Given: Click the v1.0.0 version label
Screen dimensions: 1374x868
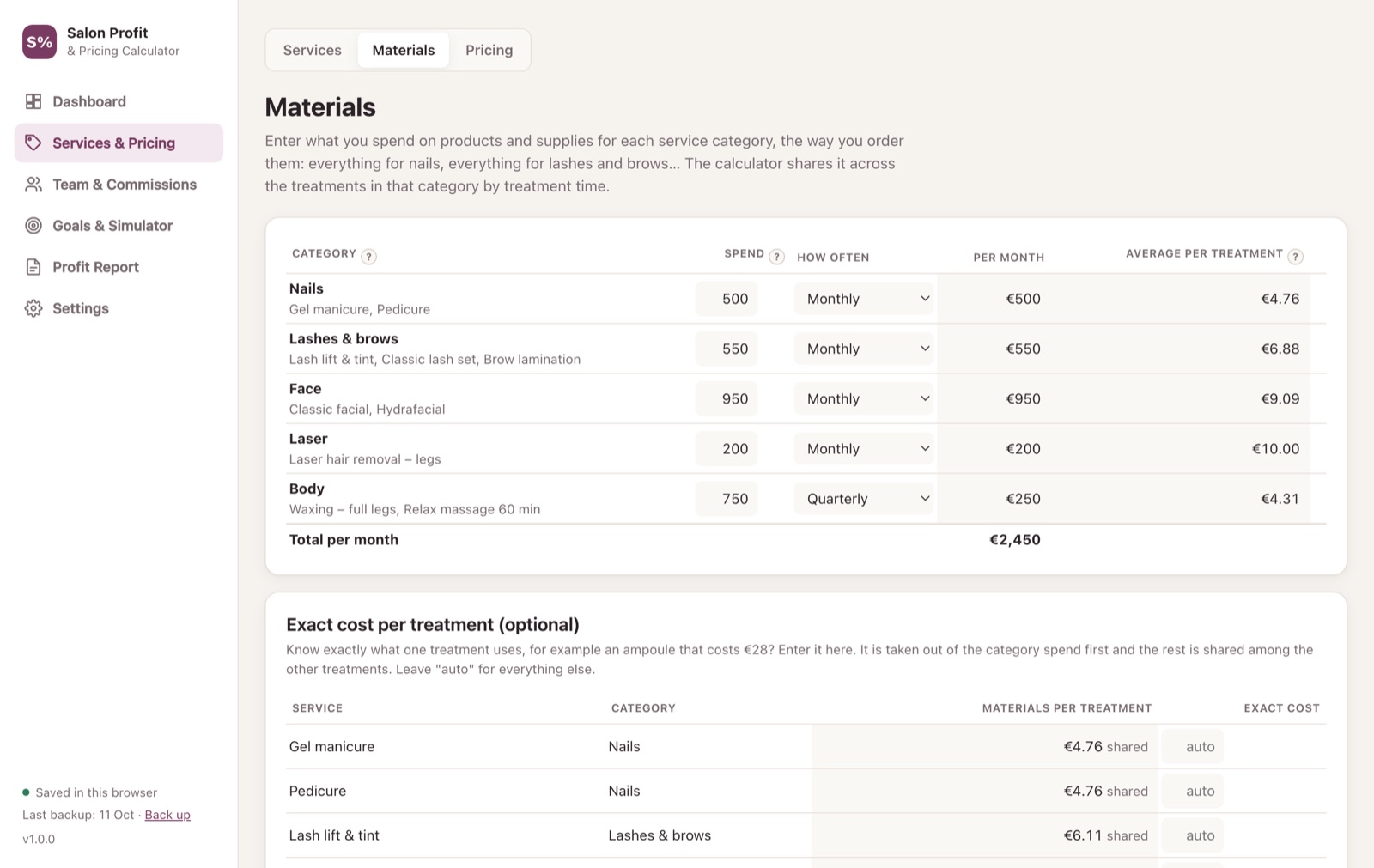Looking at the screenshot, I should [39, 839].
